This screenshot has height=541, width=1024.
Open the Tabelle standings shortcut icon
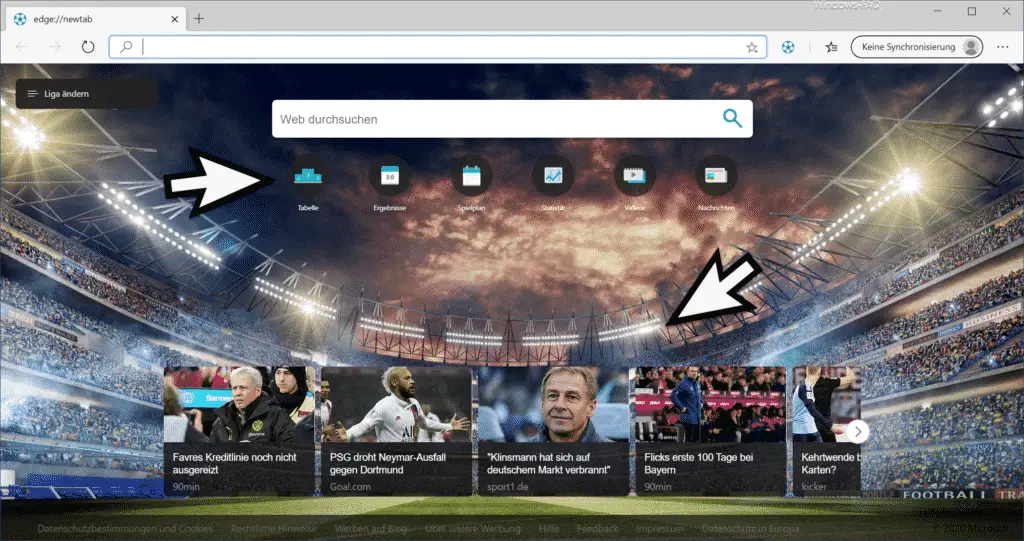(308, 175)
